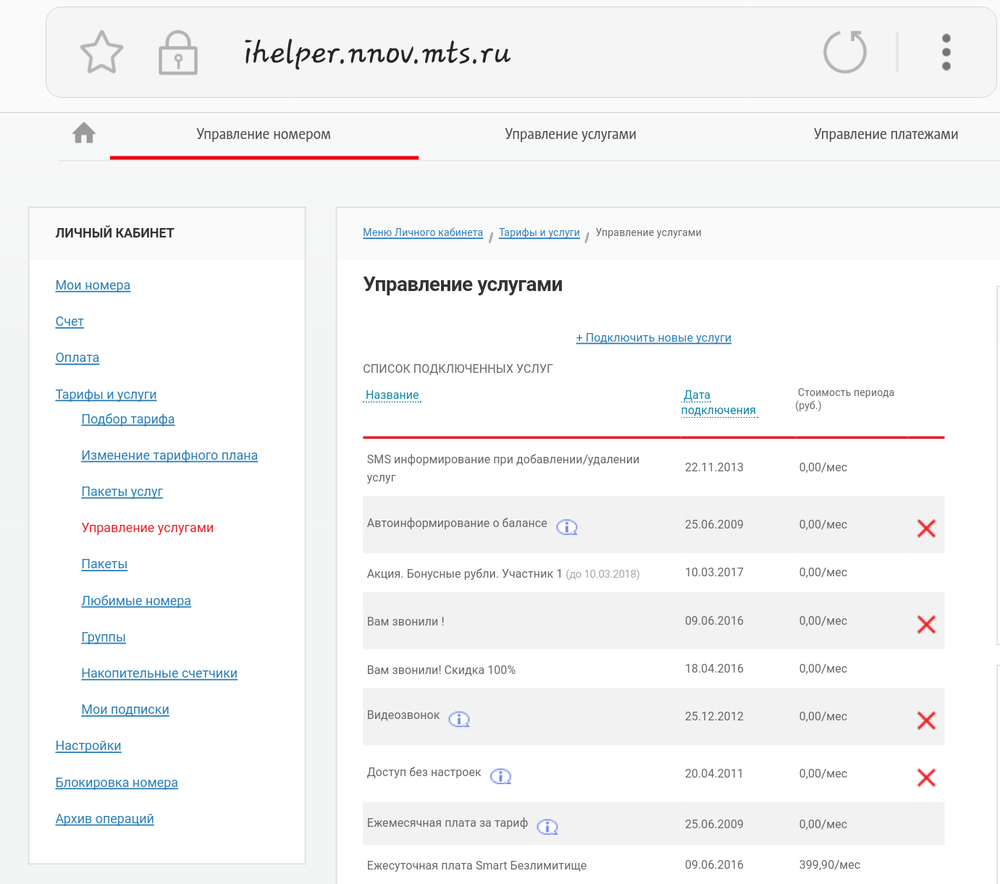1000x884 pixels.
Task: Open info bubble for Автоинформирование о балансе
Action: pyautogui.click(x=567, y=527)
